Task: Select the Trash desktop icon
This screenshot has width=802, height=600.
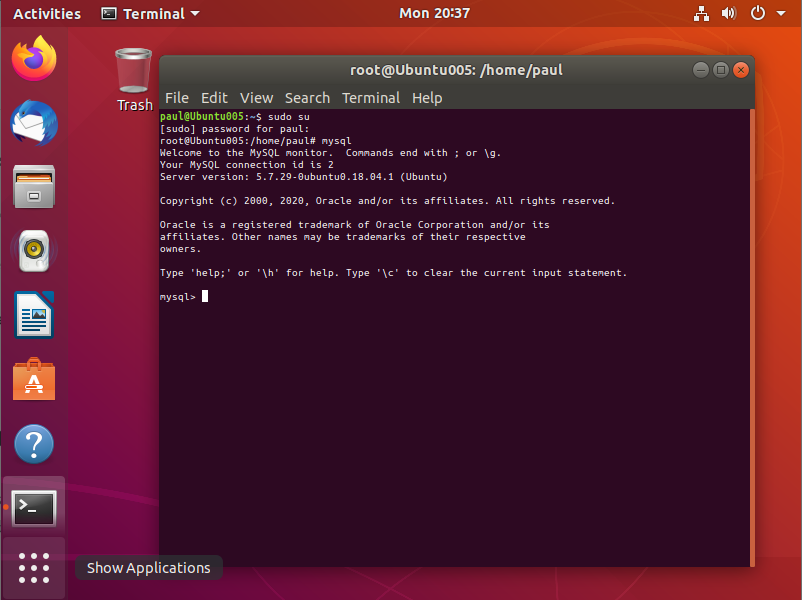Action: point(134,80)
